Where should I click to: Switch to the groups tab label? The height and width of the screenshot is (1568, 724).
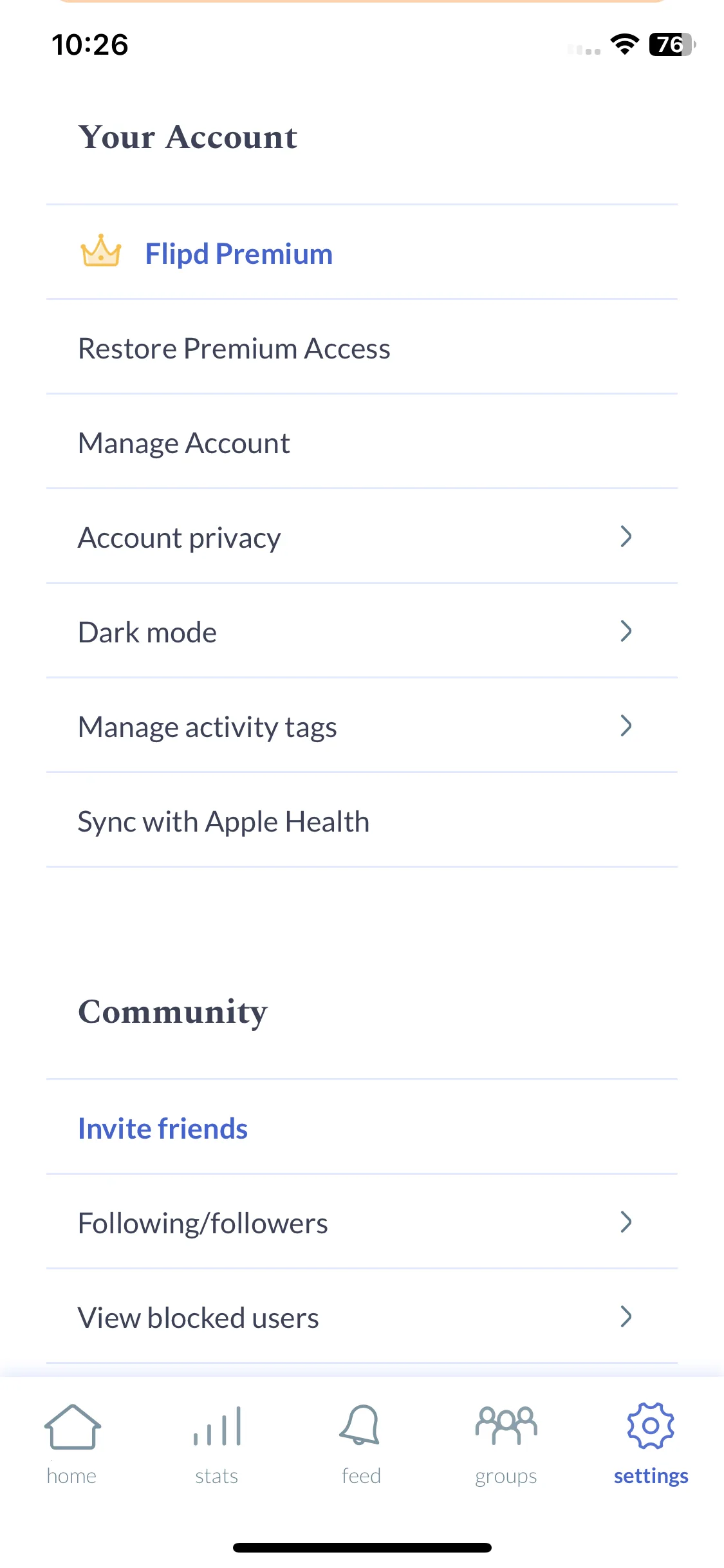(506, 1477)
